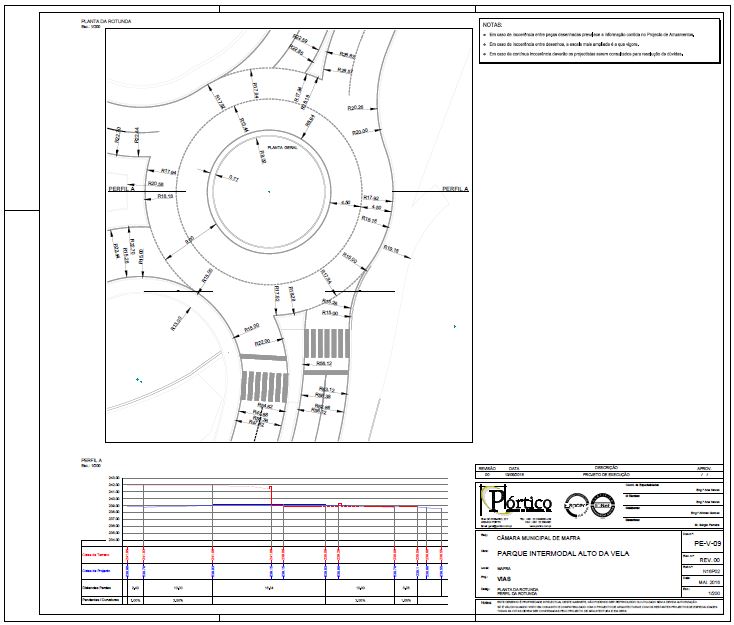Viewport: 734px width, 625px height.
Task: Click the blue Cotas do Projecto row label
Action: (95, 570)
